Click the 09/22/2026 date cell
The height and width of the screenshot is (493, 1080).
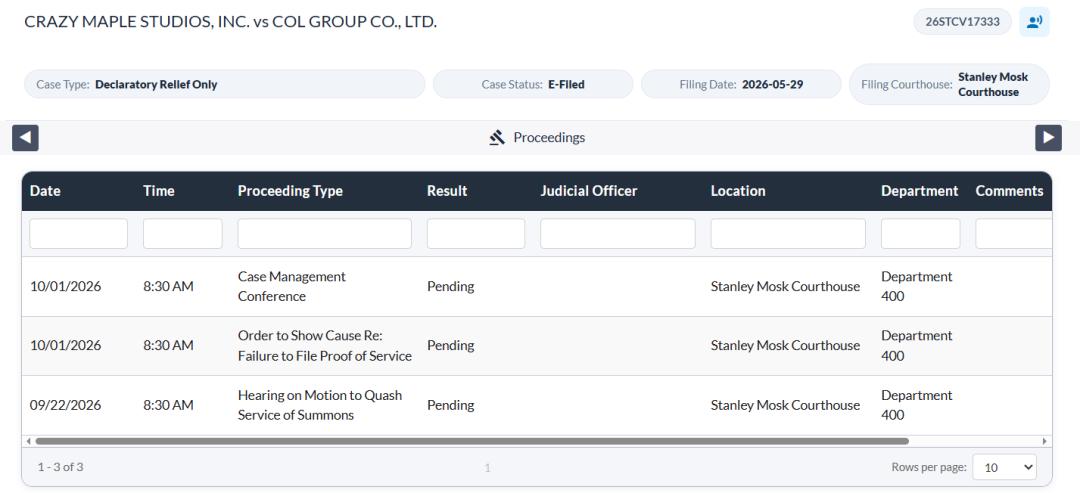click(x=65, y=405)
